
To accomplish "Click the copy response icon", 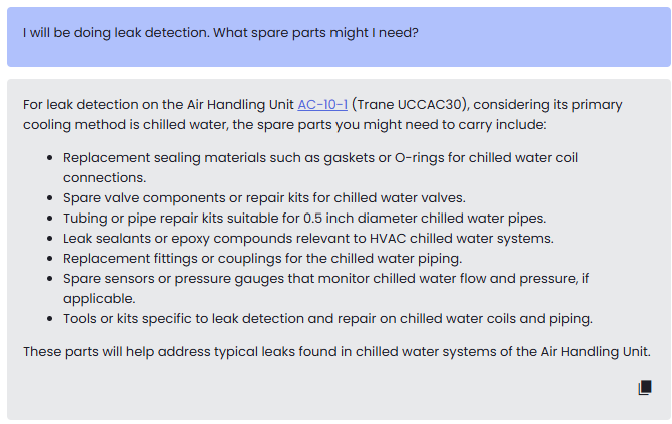I will click(x=645, y=388).
